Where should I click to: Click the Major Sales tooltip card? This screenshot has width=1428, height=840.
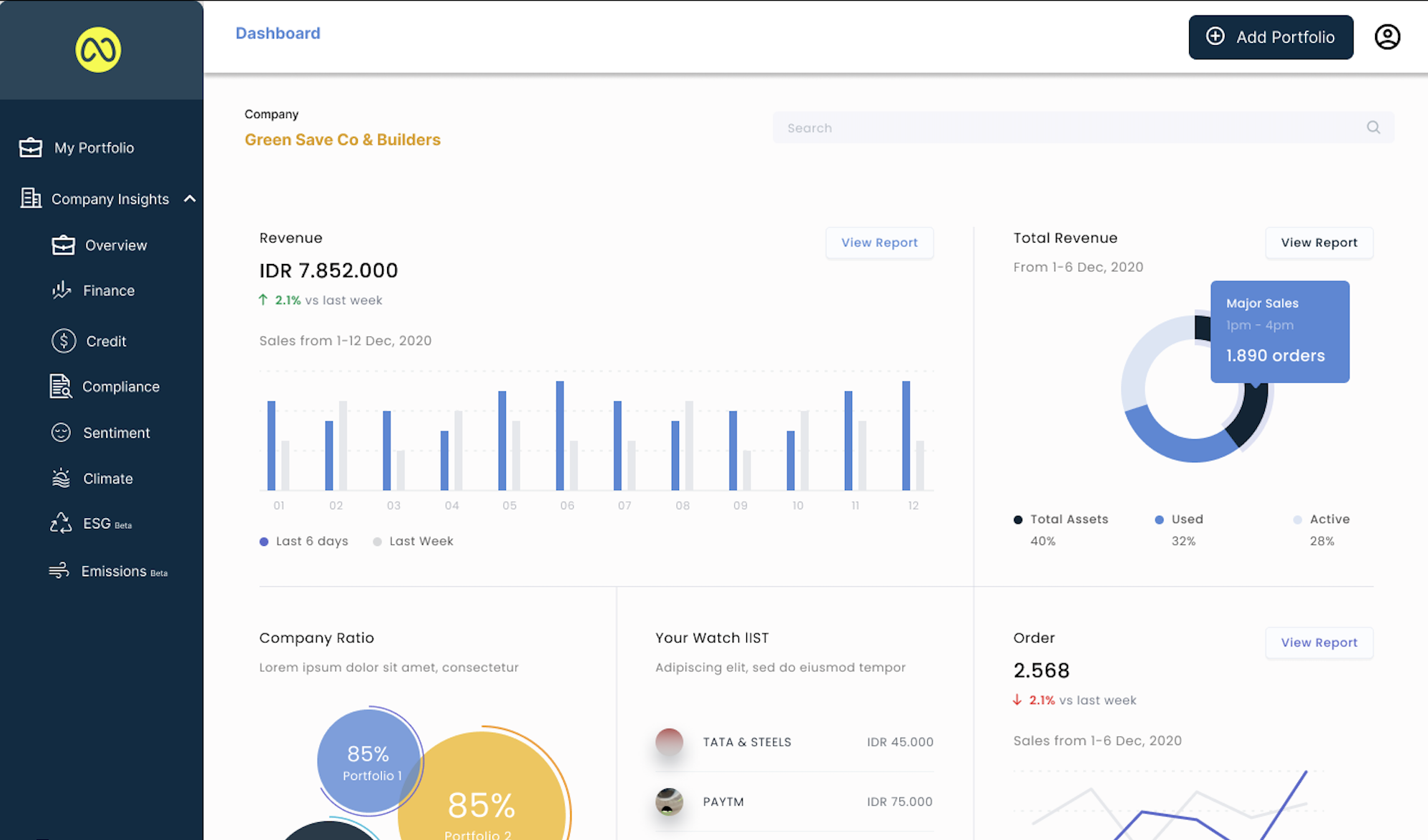point(1280,331)
